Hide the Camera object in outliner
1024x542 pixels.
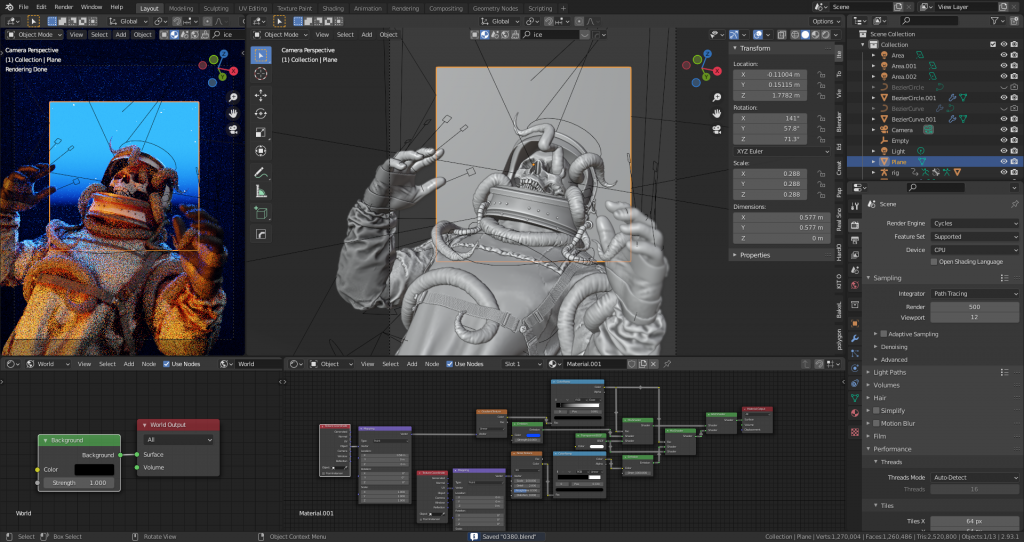tap(1004, 130)
